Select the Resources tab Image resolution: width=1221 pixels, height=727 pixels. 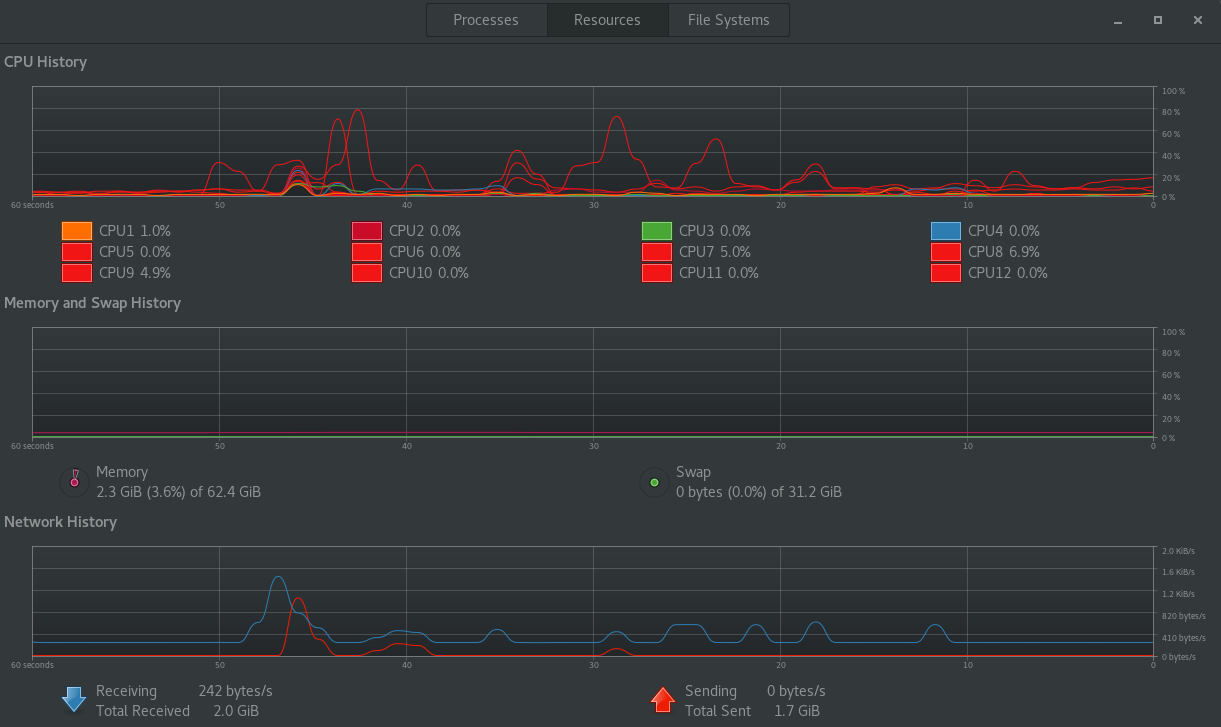pyautogui.click(x=607, y=20)
